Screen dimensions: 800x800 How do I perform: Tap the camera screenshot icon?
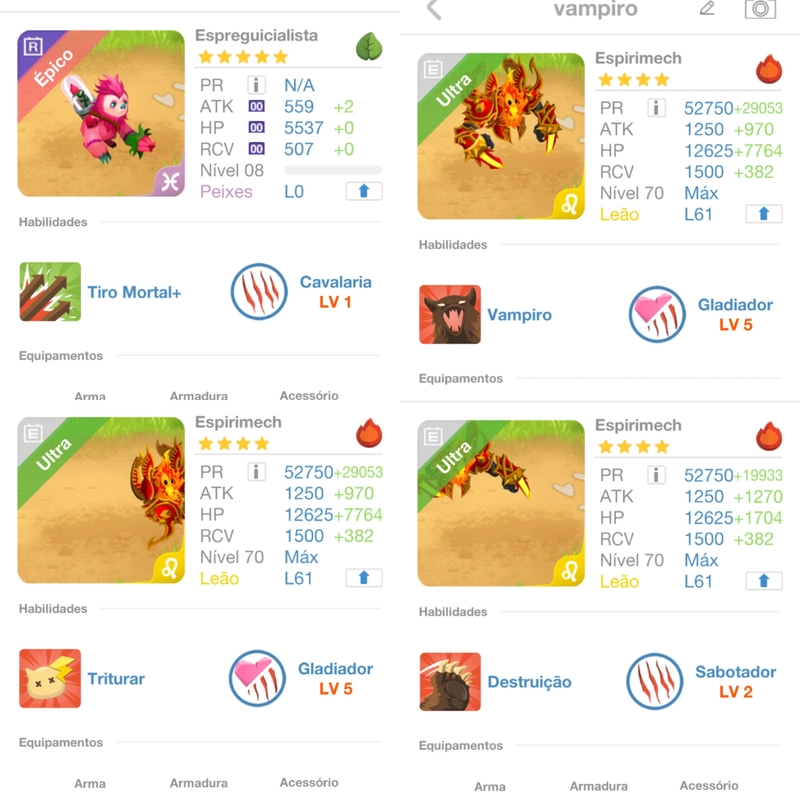[x=760, y=9]
